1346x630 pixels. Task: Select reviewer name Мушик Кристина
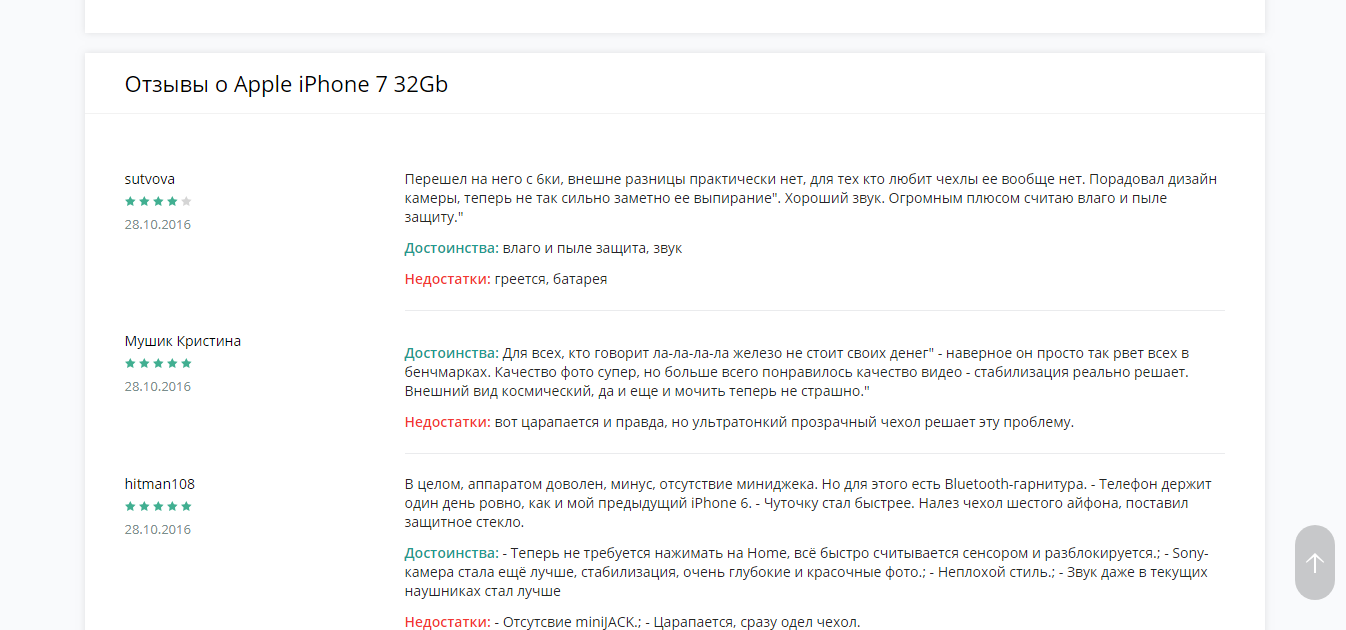click(183, 341)
